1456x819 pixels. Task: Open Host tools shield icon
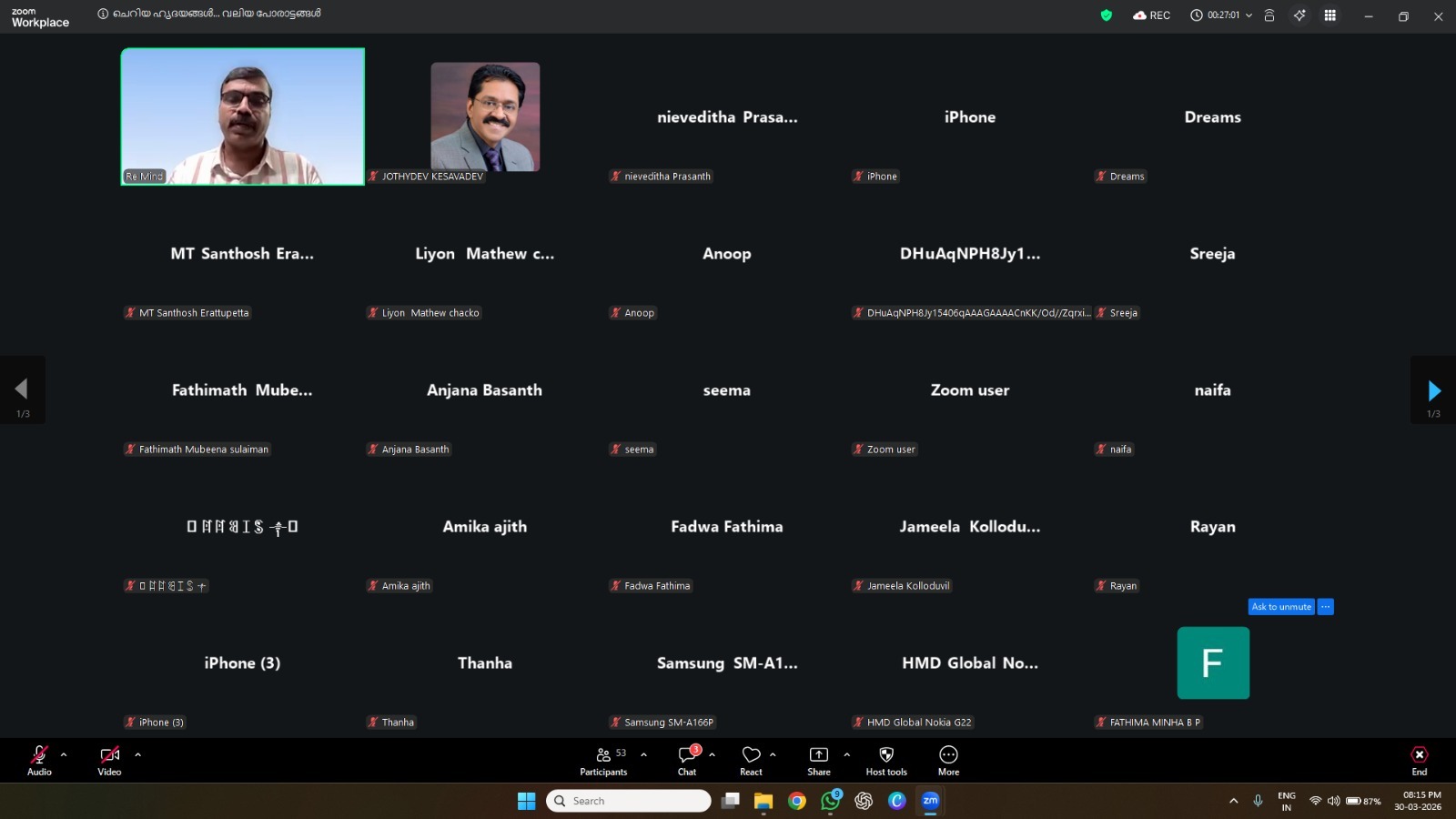click(885, 761)
